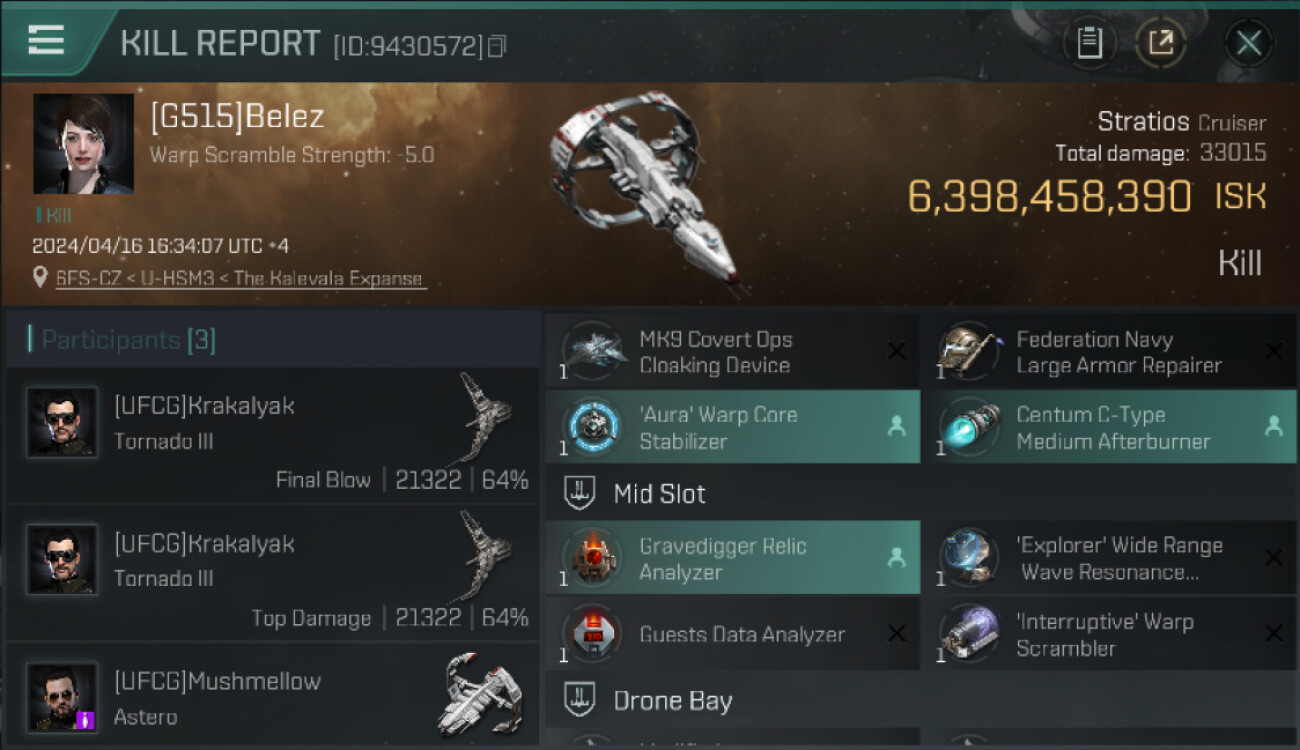Share the kill report externally
This screenshot has width=1300, height=750.
(1161, 43)
